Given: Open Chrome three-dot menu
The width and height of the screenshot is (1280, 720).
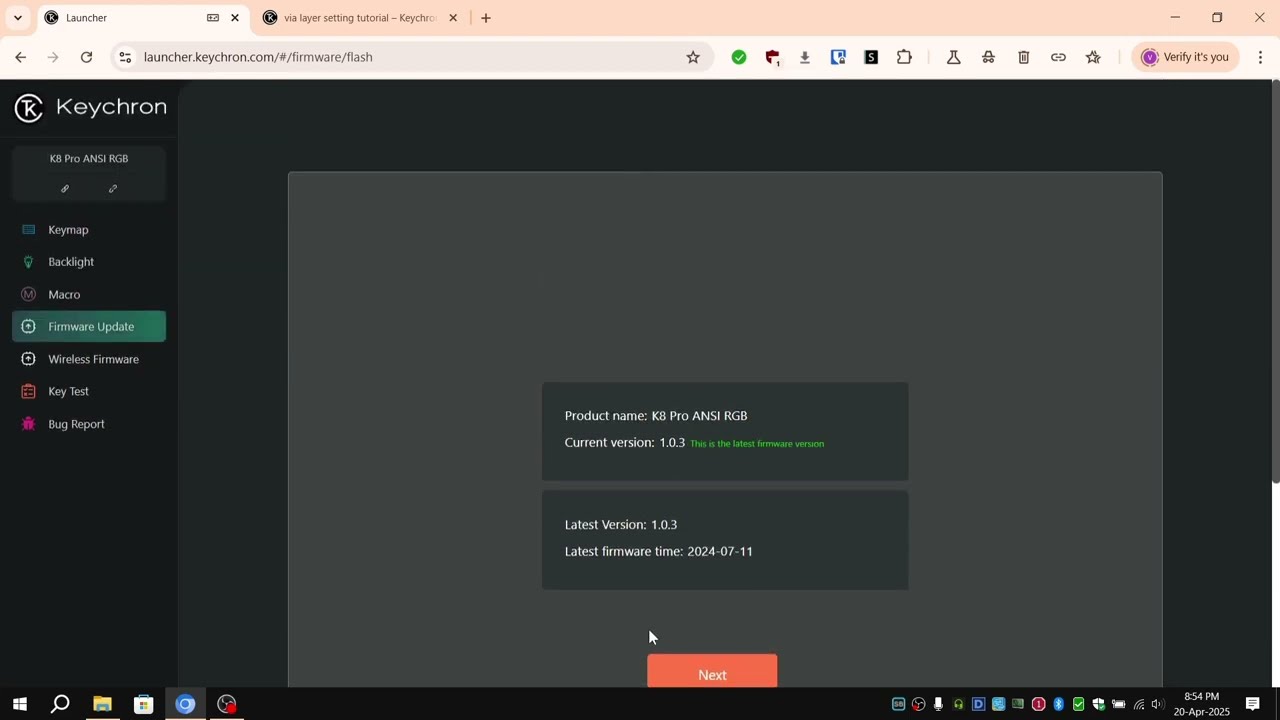Looking at the screenshot, I should 1260,57.
